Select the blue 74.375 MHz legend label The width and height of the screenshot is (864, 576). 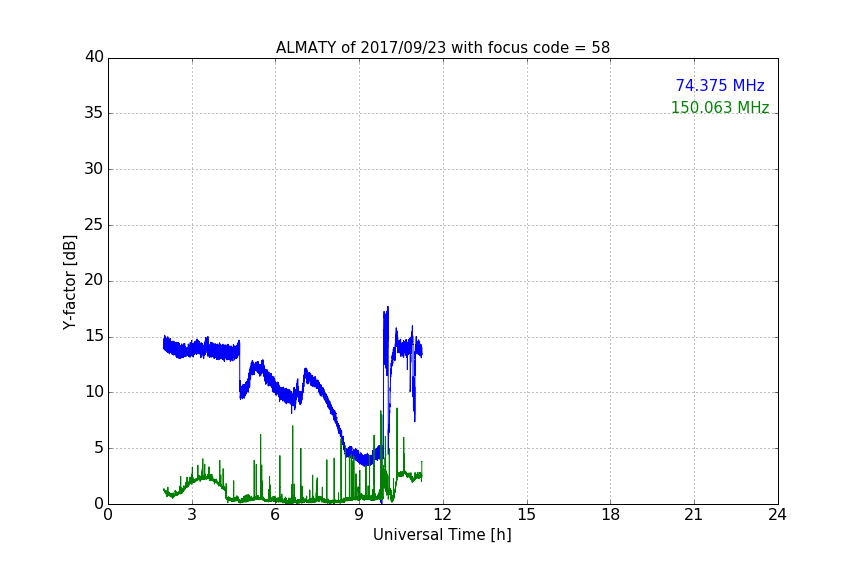[x=720, y=85]
